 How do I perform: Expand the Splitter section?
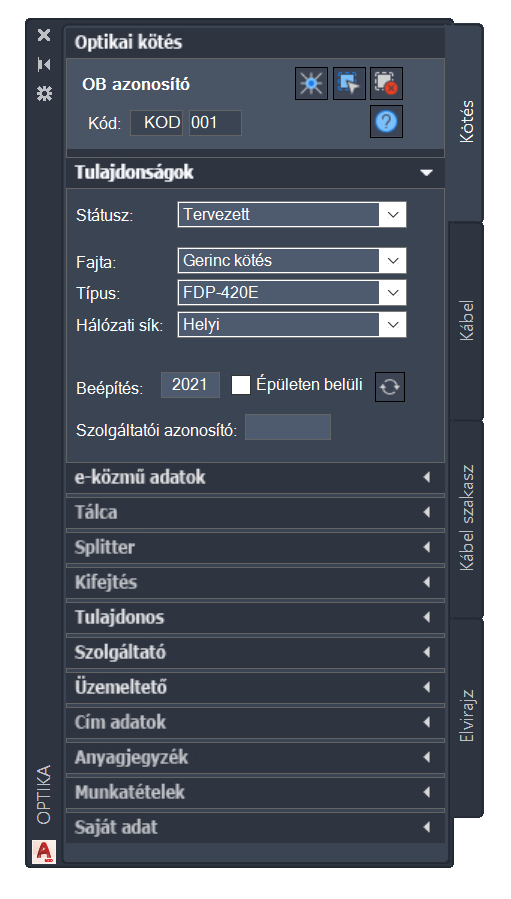pos(256,547)
